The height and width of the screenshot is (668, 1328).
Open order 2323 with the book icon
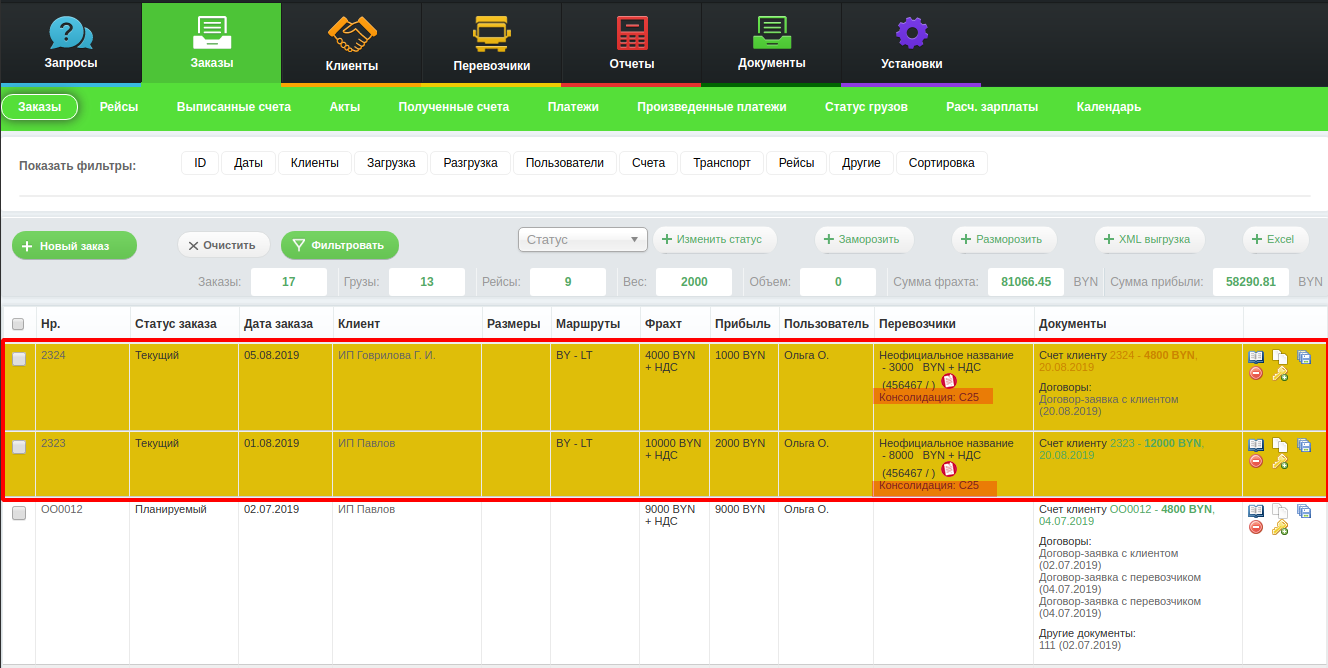(1256, 445)
